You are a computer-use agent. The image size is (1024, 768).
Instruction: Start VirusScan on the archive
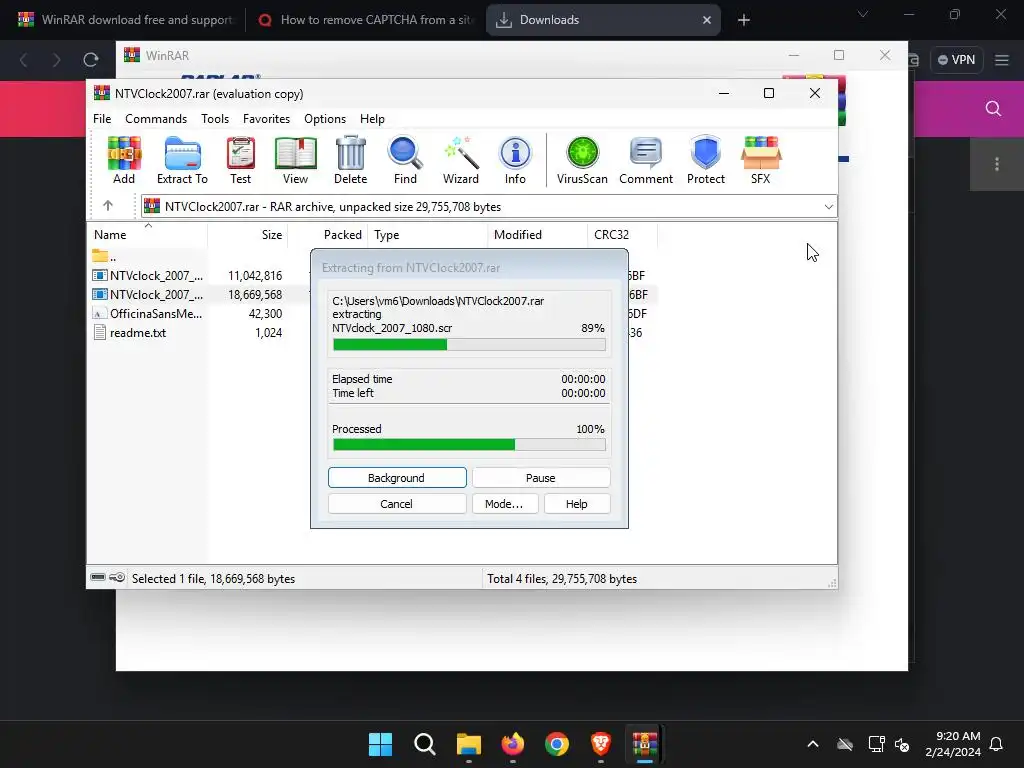tap(583, 161)
